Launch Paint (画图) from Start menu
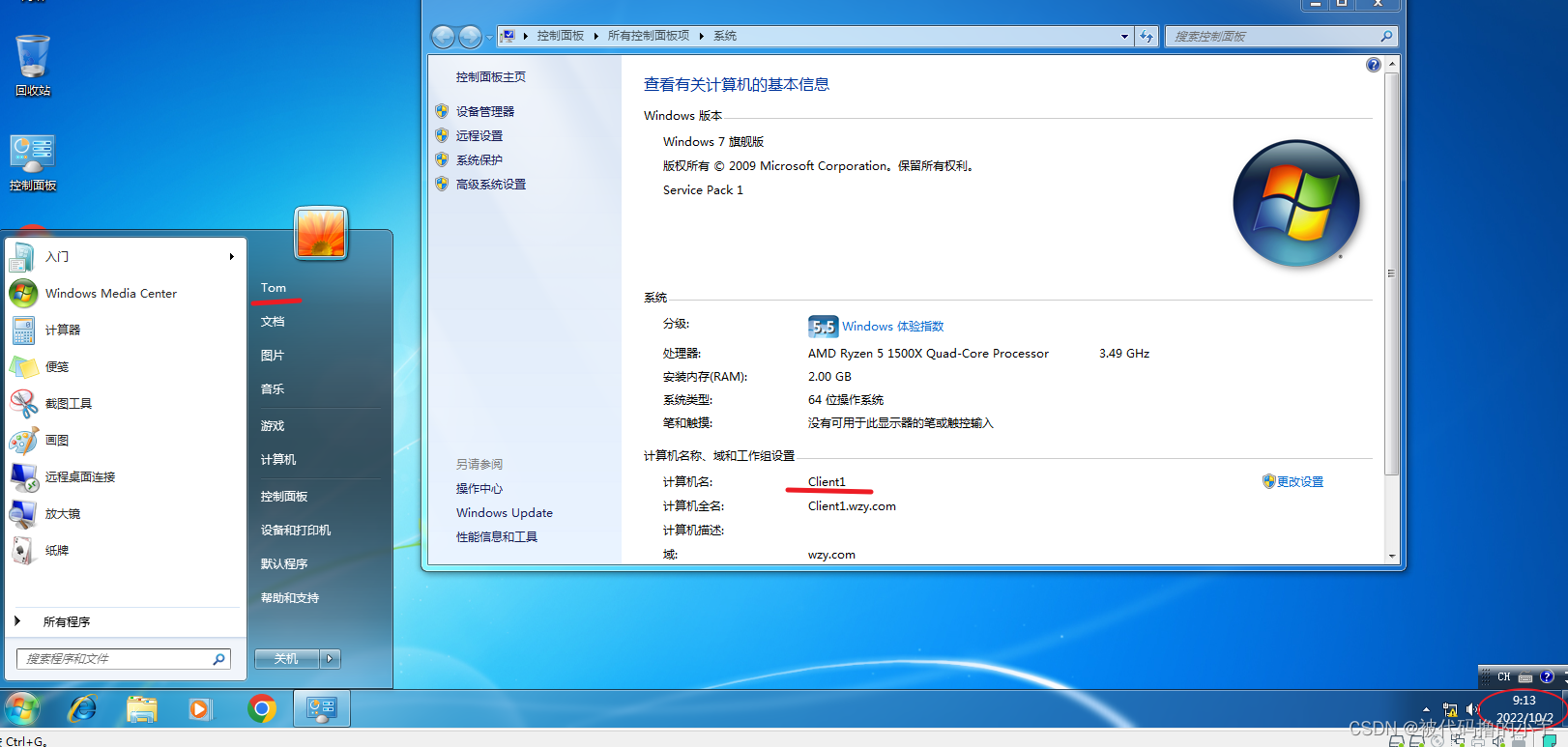Image resolution: width=1568 pixels, height=747 pixels. [x=123, y=440]
